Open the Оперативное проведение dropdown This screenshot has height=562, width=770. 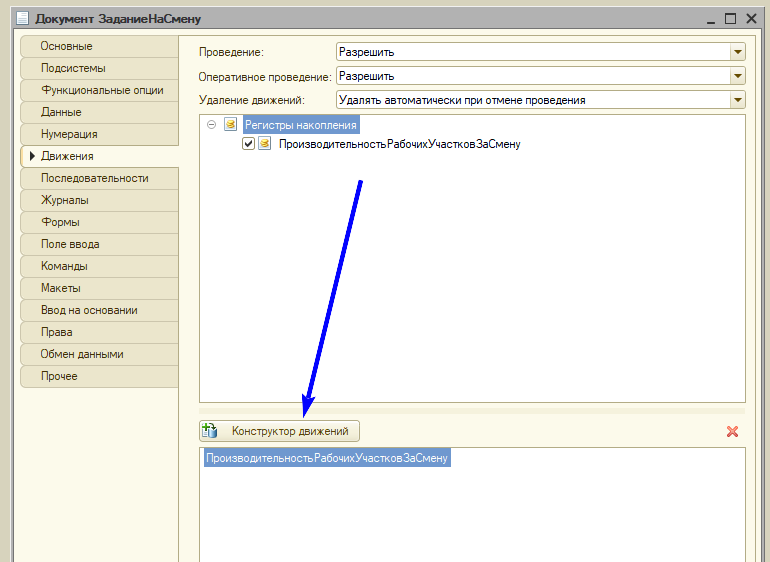pos(738,76)
